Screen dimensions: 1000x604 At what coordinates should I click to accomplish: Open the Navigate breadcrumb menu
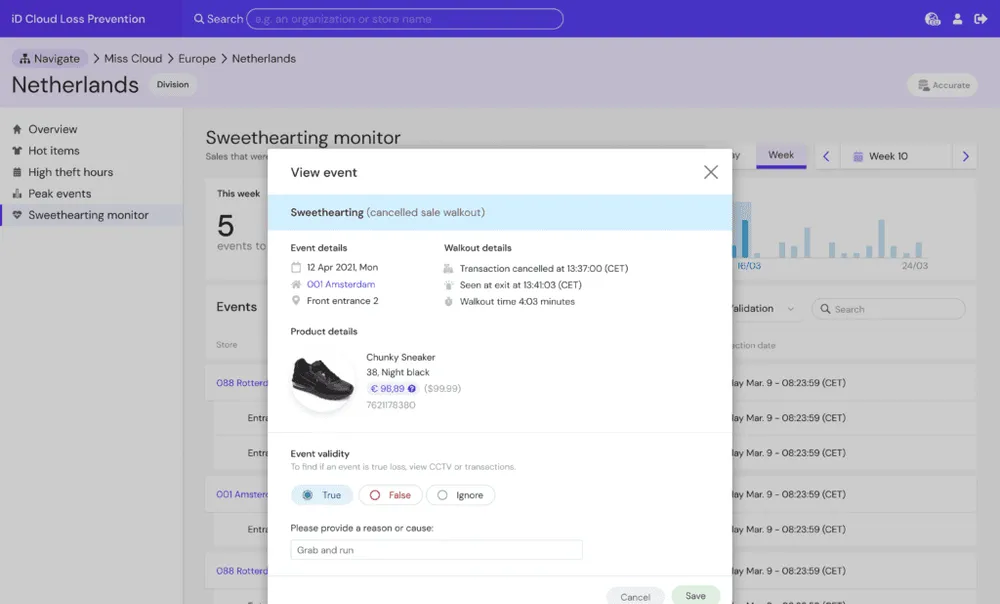coord(50,59)
